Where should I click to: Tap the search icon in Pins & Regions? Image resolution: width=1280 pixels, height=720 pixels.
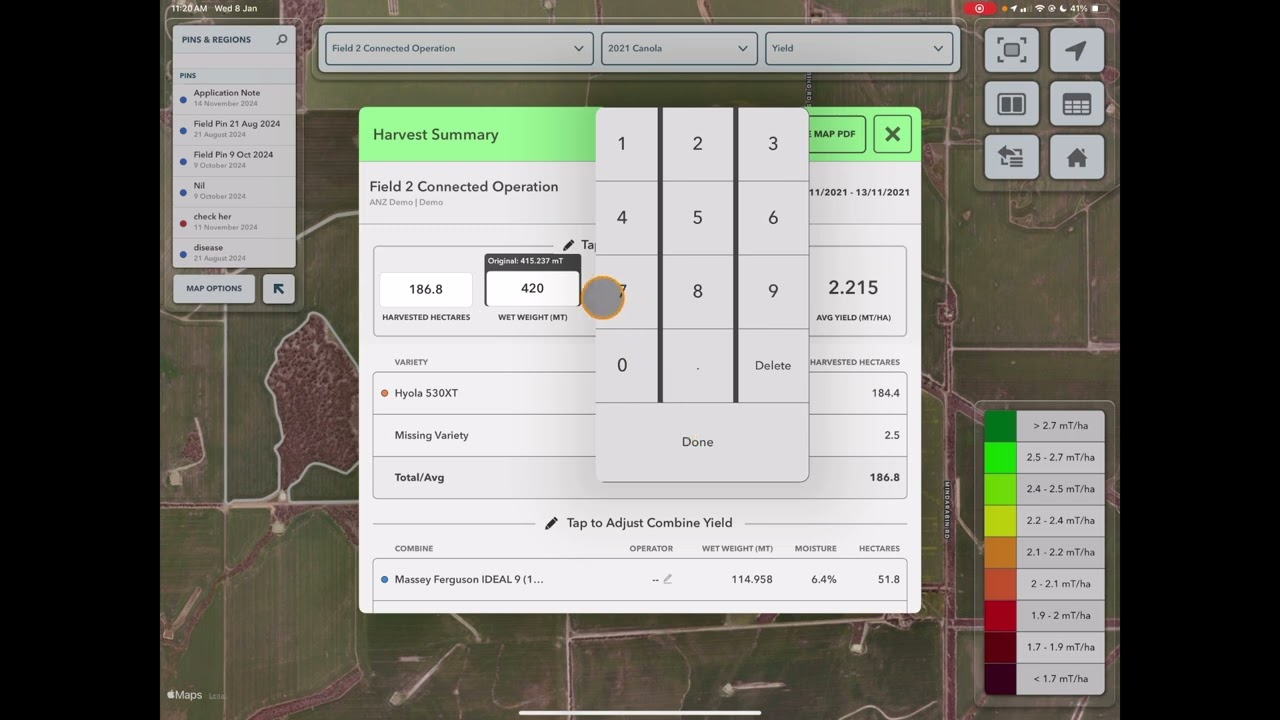click(282, 40)
